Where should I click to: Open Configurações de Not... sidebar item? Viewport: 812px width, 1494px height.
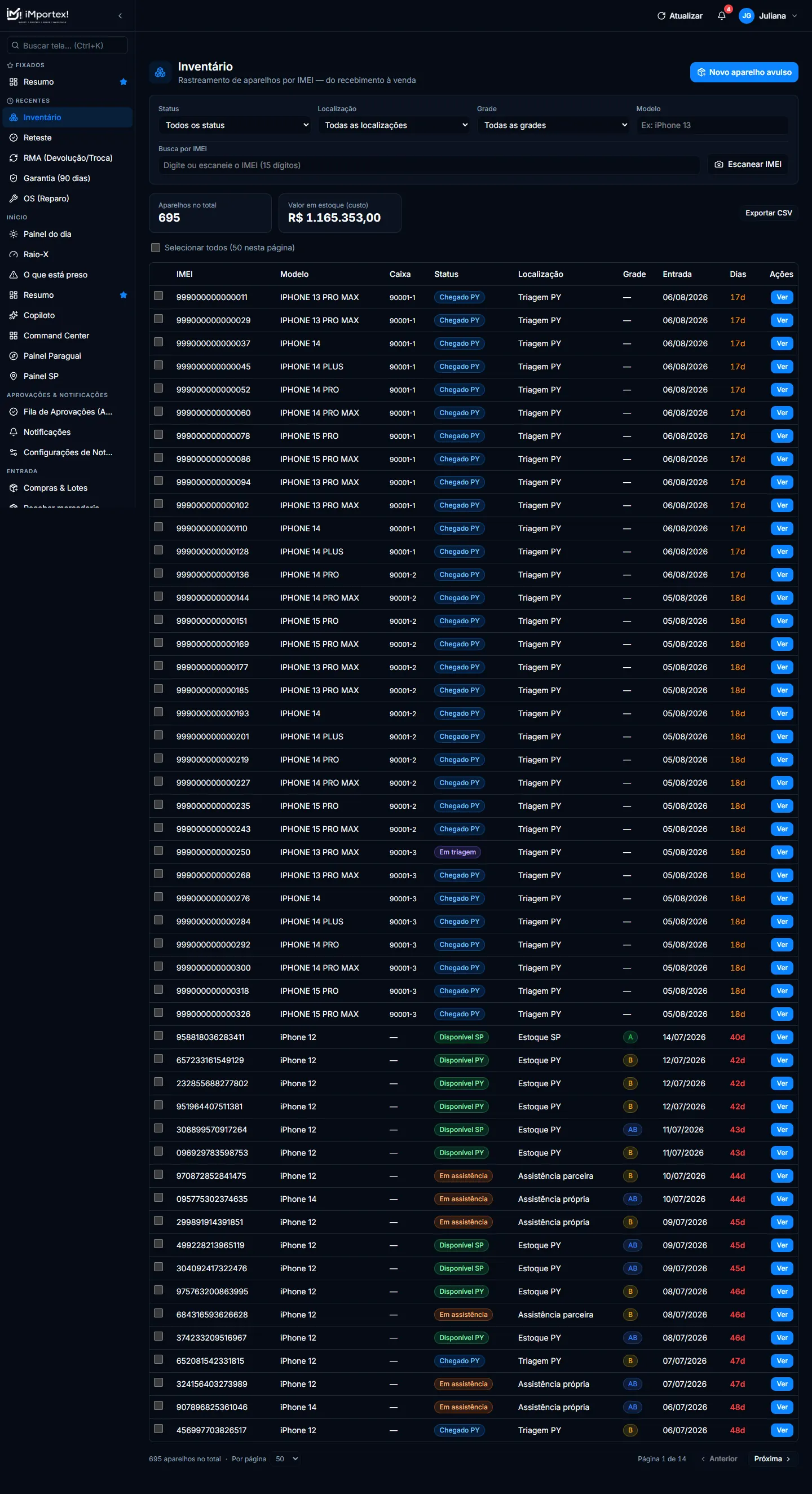[67, 452]
